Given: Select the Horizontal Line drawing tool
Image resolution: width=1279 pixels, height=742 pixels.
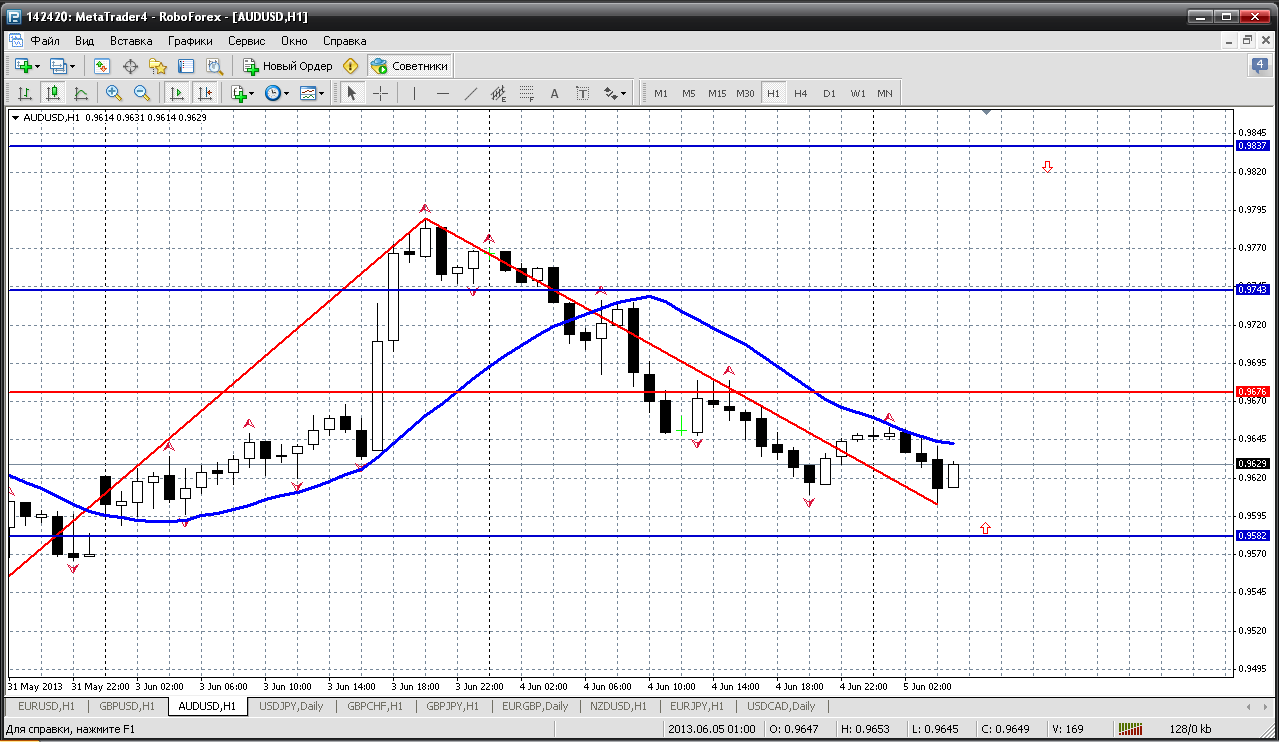Looking at the screenshot, I should (443, 93).
